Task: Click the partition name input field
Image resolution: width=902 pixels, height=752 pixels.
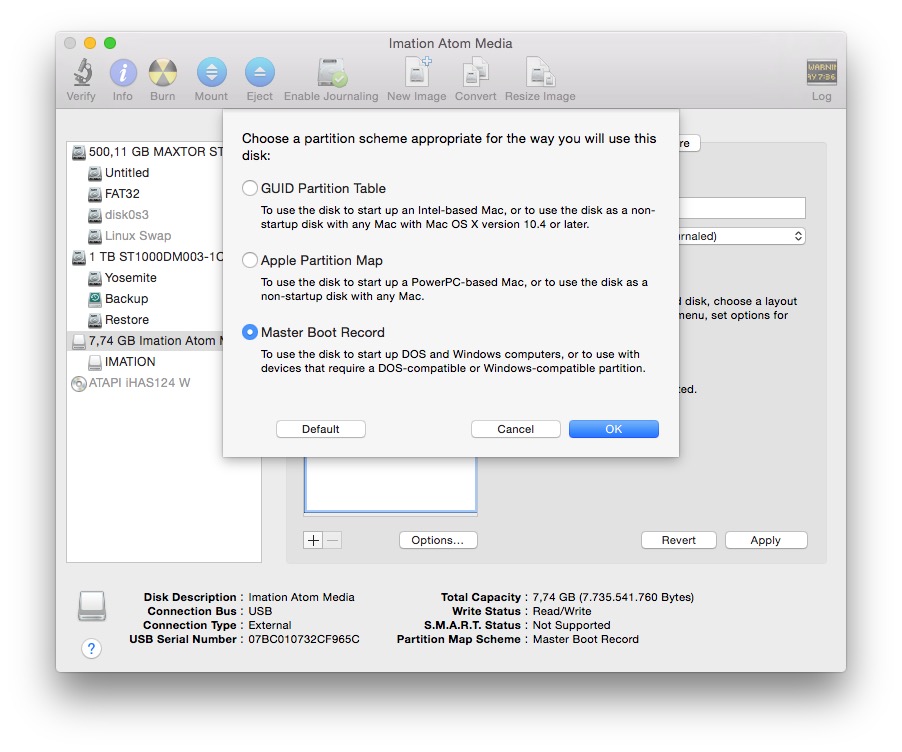Action: pyautogui.click(x=742, y=208)
